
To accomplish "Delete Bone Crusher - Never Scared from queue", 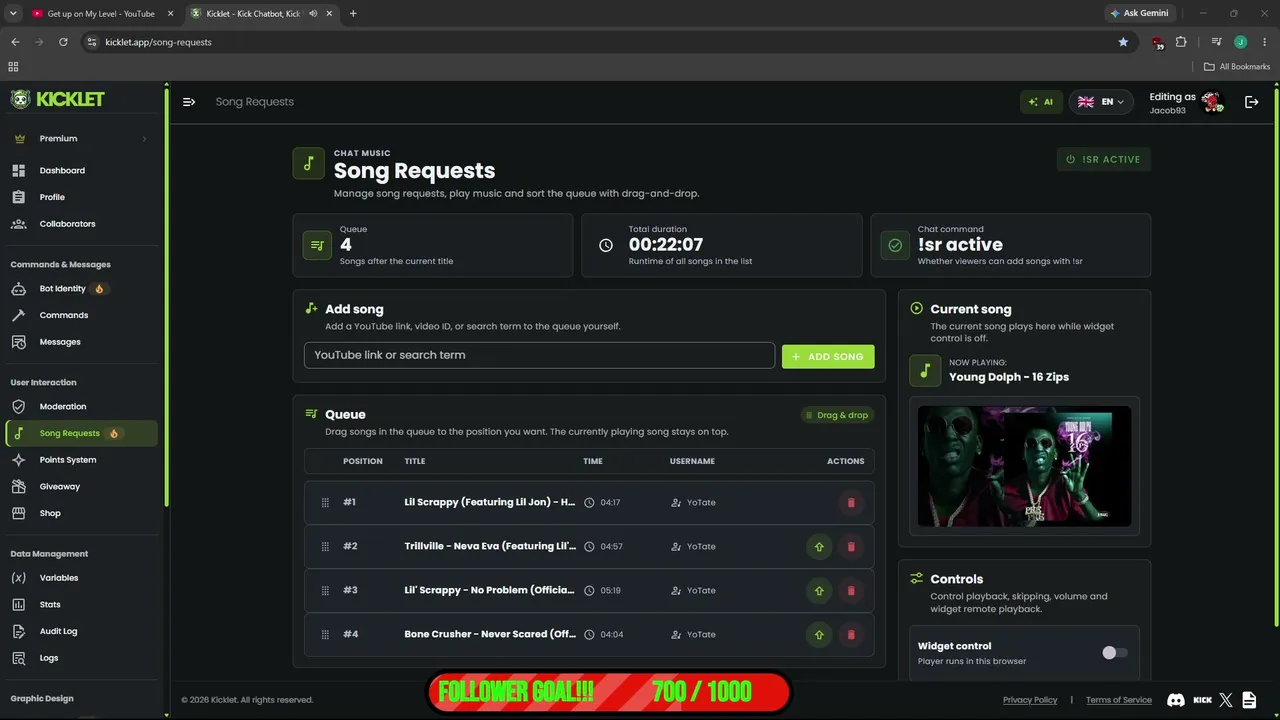I will pyautogui.click(x=851, y=634).
